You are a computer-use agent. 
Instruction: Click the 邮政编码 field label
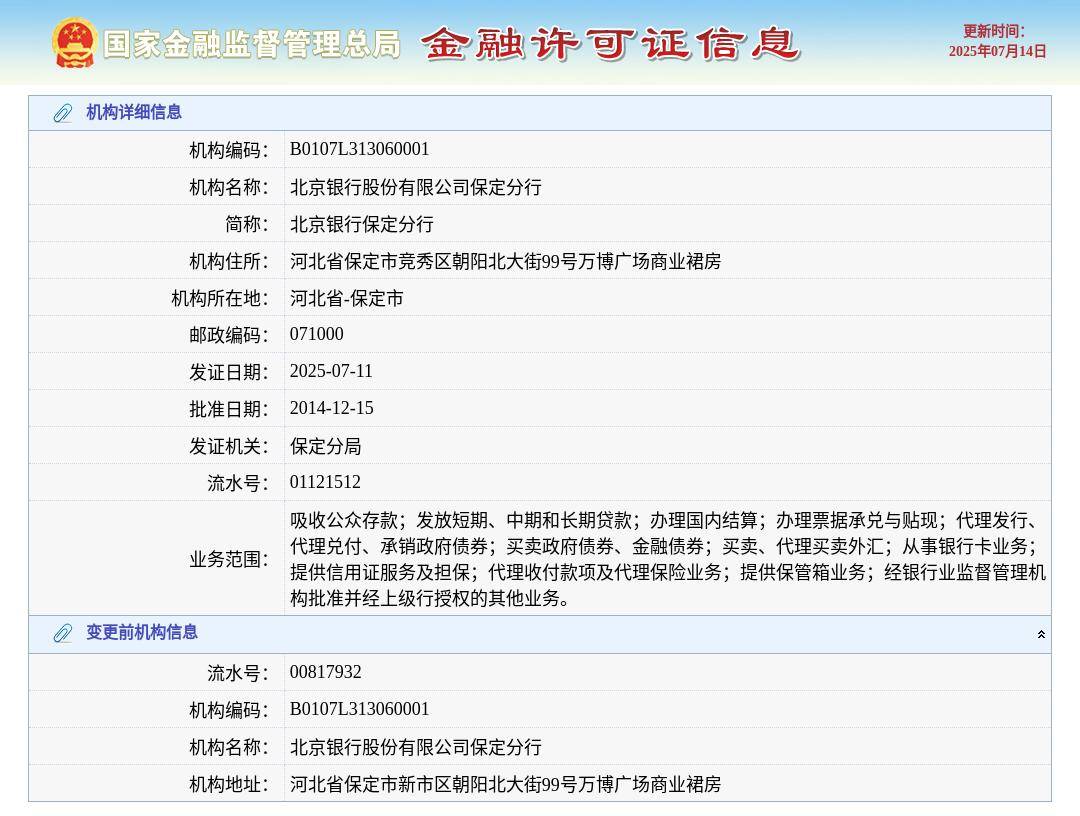pyautogui.click(x=229, y=335)
